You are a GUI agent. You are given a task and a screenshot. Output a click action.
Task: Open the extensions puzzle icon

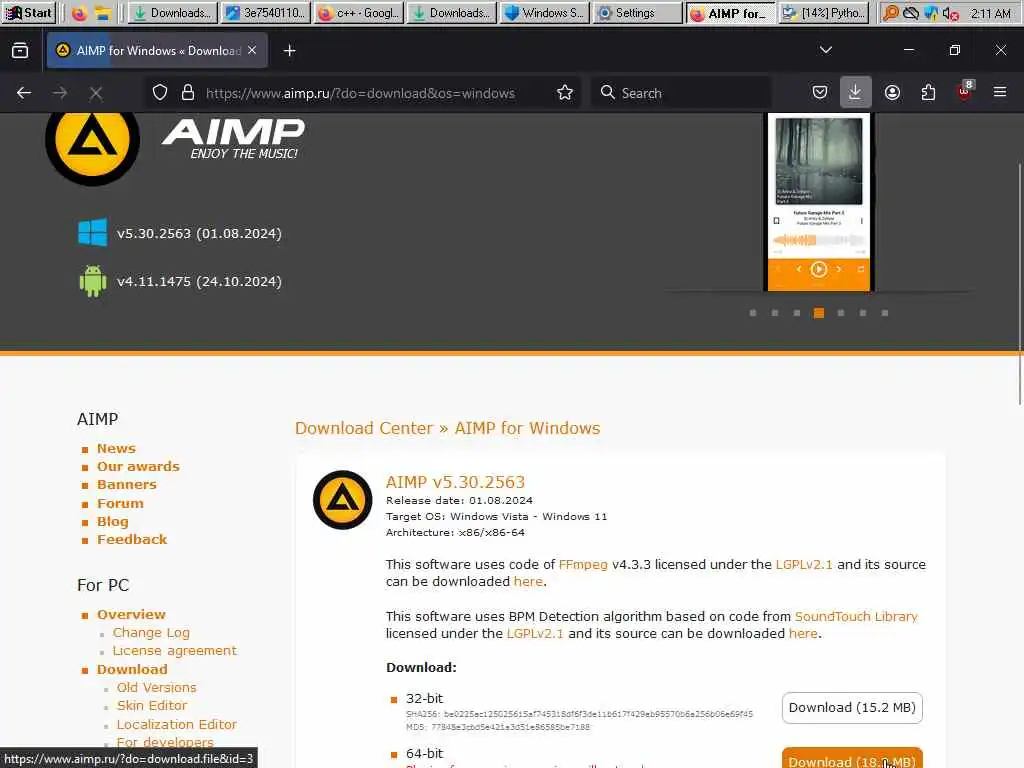[x=928, y=93]
